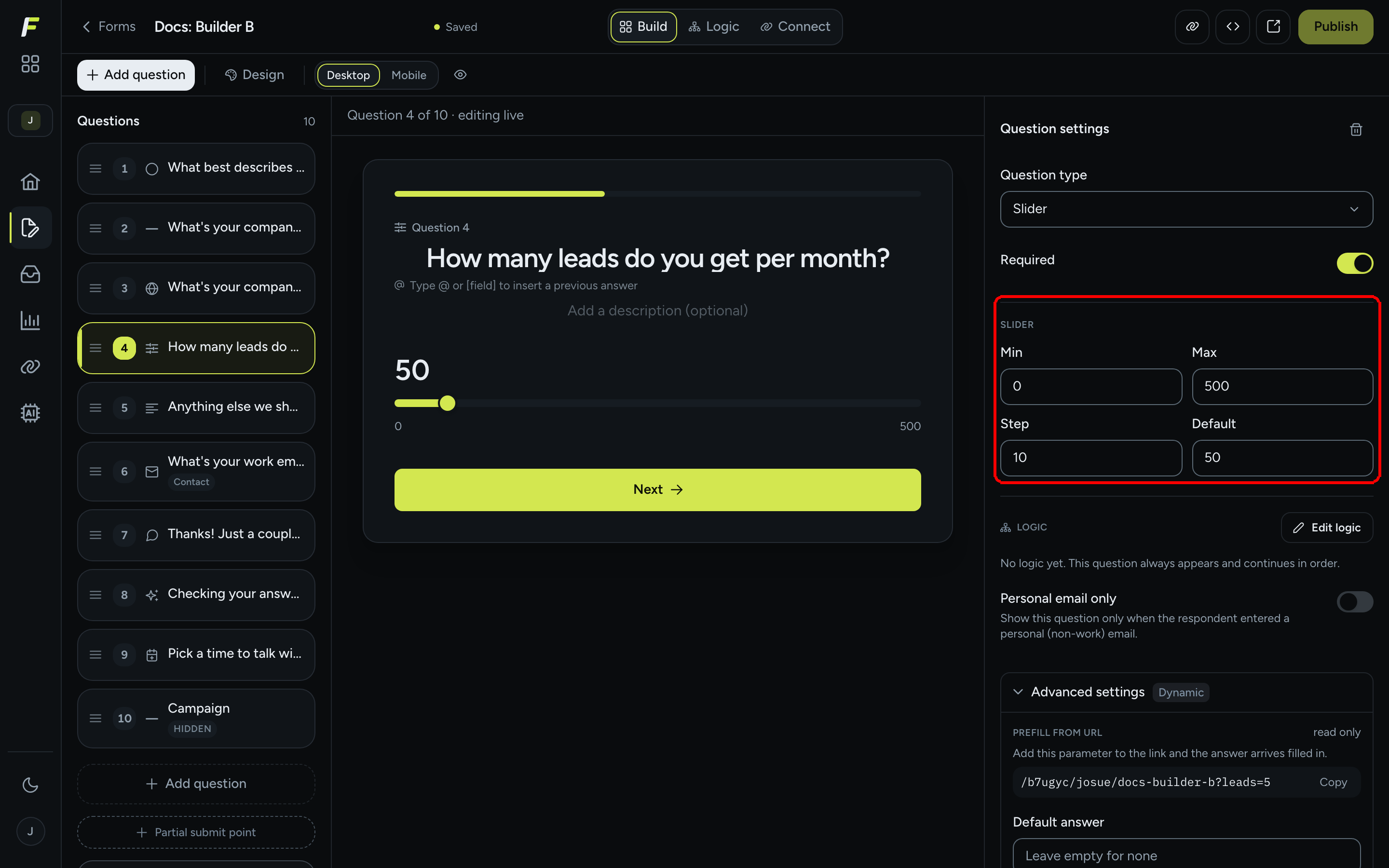Go to the Home icon in sidebar
The height and width of the screenshot is (868, 1389).
point(30,181)
